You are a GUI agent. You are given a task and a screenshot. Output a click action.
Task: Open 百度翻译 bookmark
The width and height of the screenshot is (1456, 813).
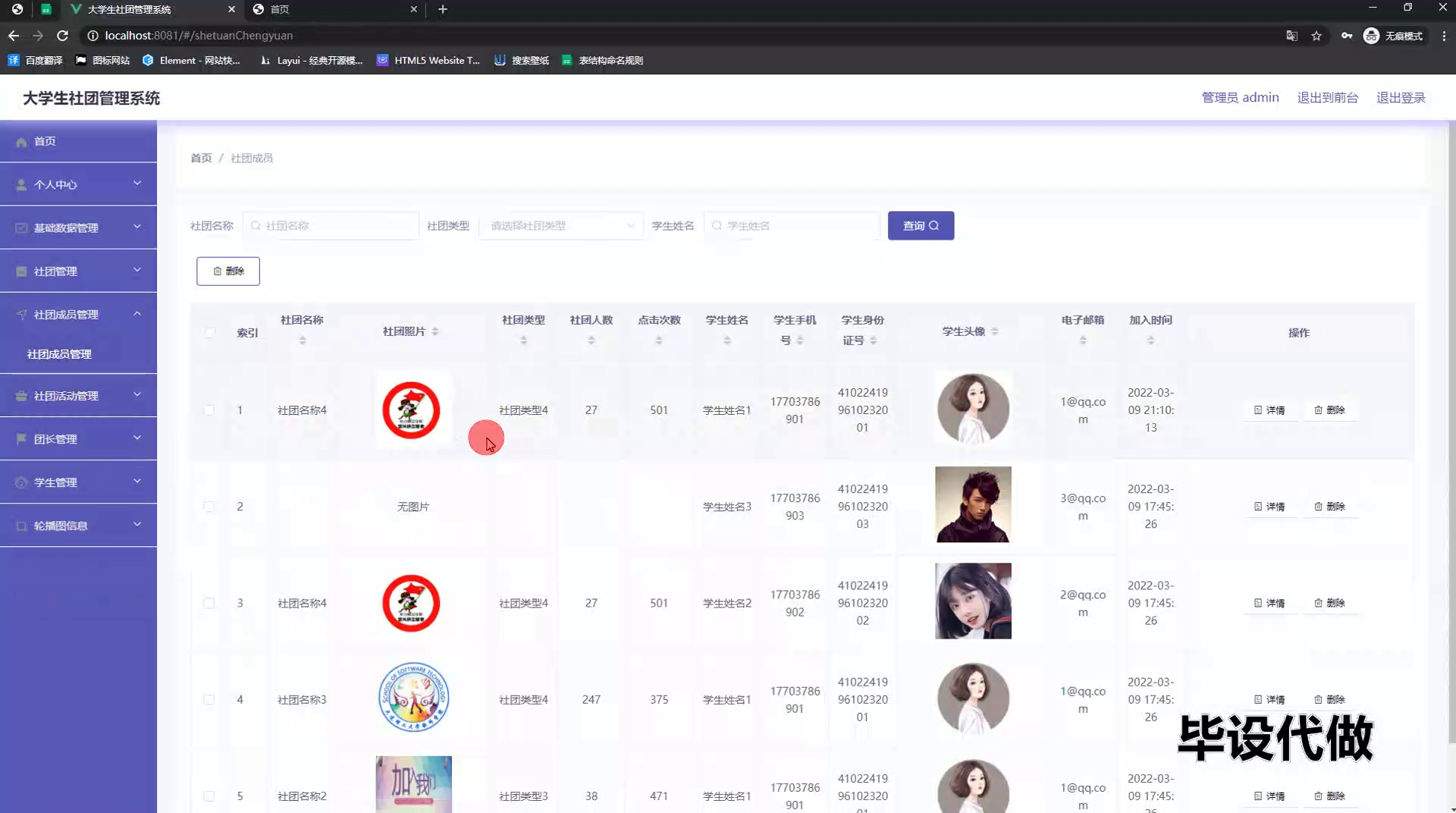pyautogui.click(x=36, y=61)
